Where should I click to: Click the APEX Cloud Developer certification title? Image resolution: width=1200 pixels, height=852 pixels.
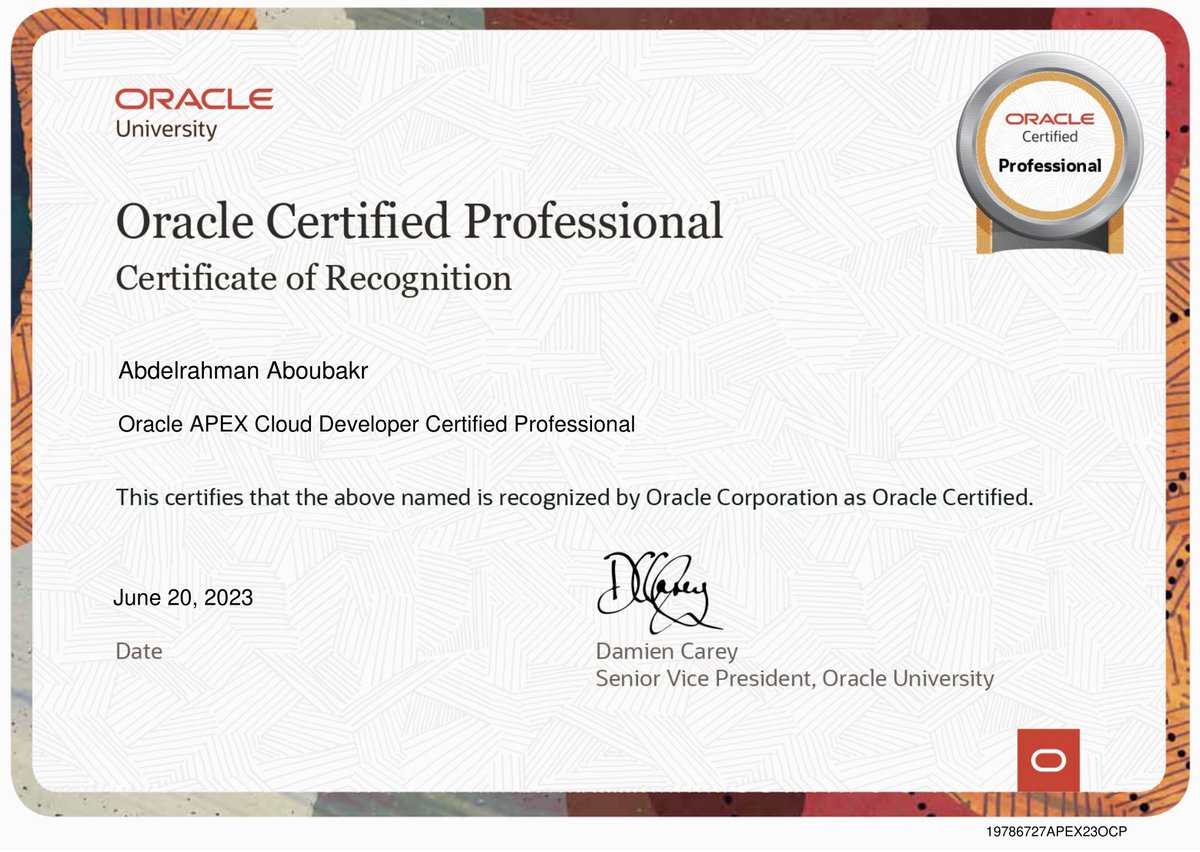click(x=377, y=424)
